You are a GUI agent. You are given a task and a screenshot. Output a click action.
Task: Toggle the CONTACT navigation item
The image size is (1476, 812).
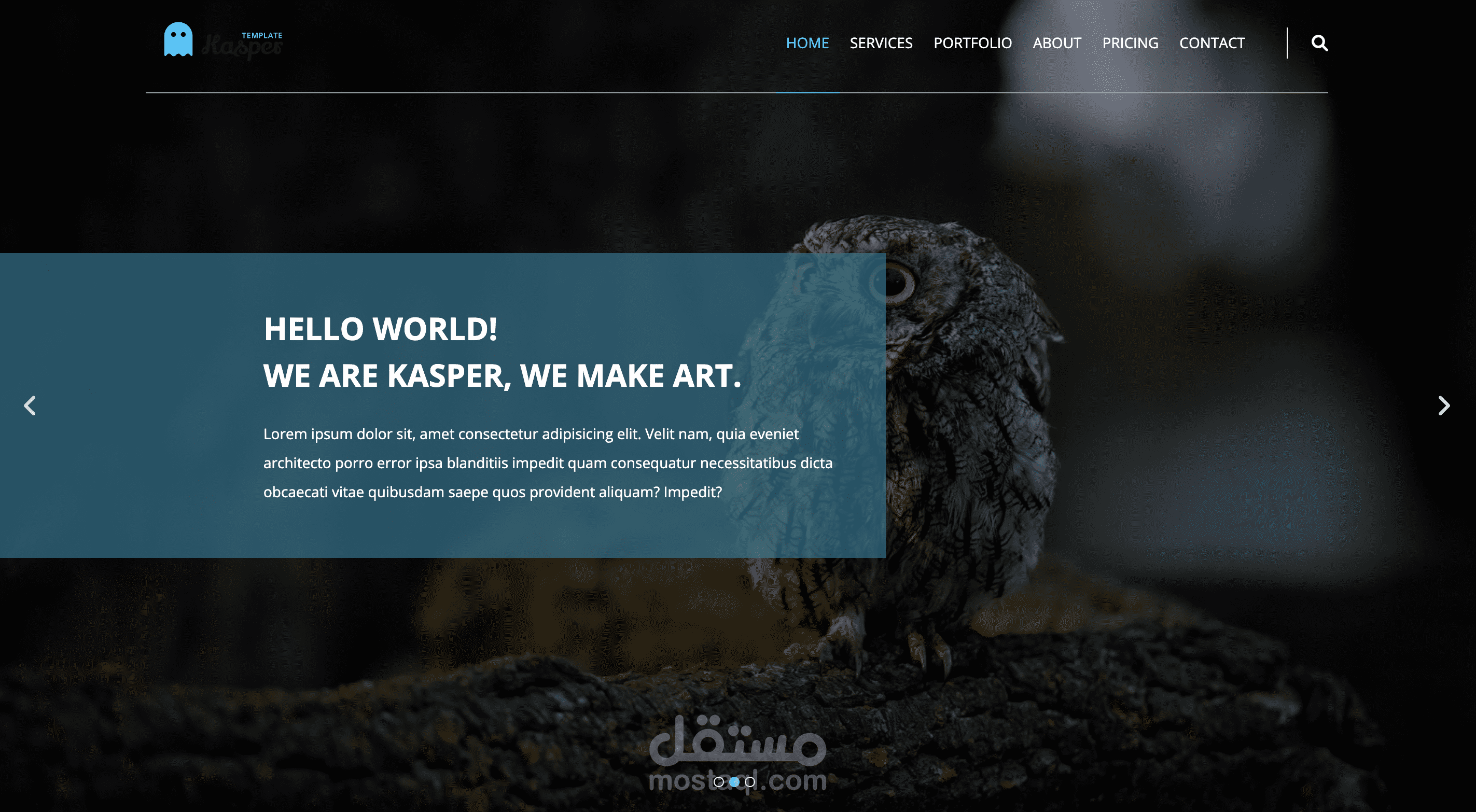pyautogui.click(x=1212, y=43)
